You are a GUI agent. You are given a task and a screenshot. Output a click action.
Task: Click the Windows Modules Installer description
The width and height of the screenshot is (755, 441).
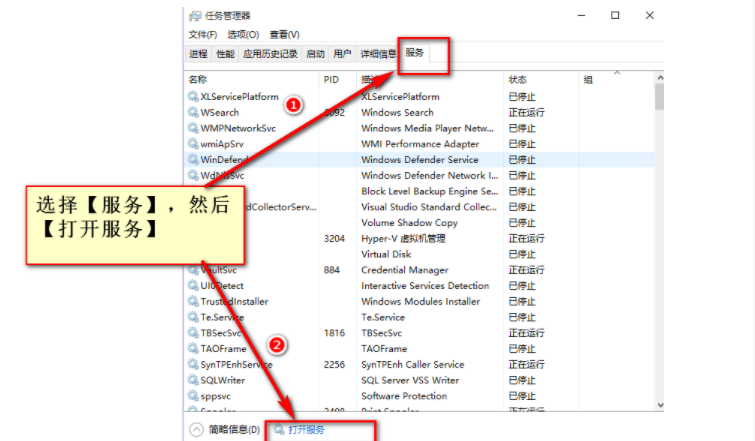420,301
